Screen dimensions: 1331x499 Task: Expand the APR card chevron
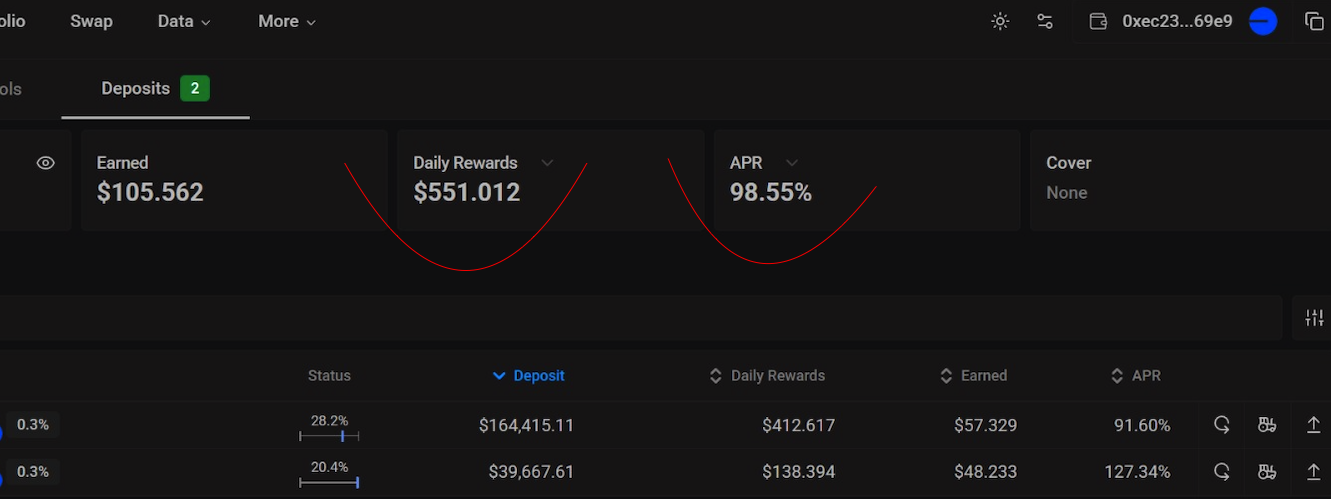click(792, 163)
